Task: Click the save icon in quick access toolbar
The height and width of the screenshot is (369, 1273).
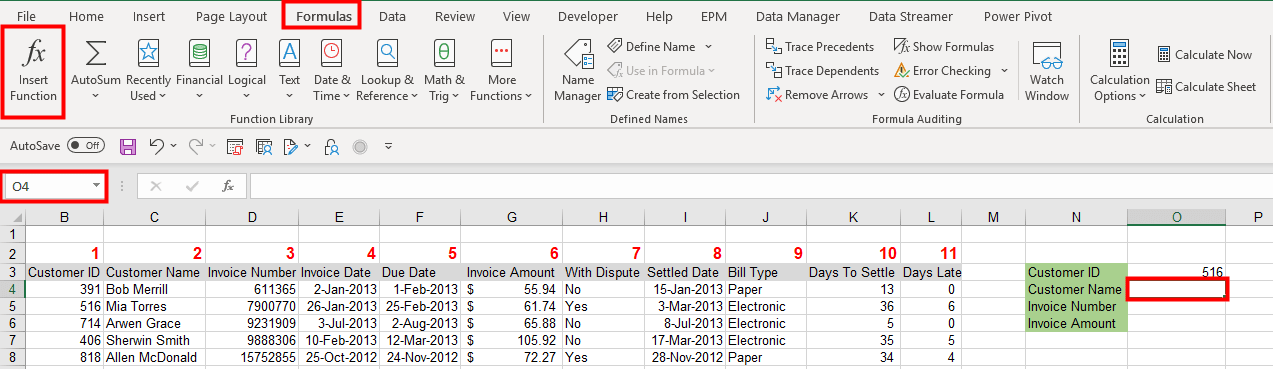Action: click(128, 146)
